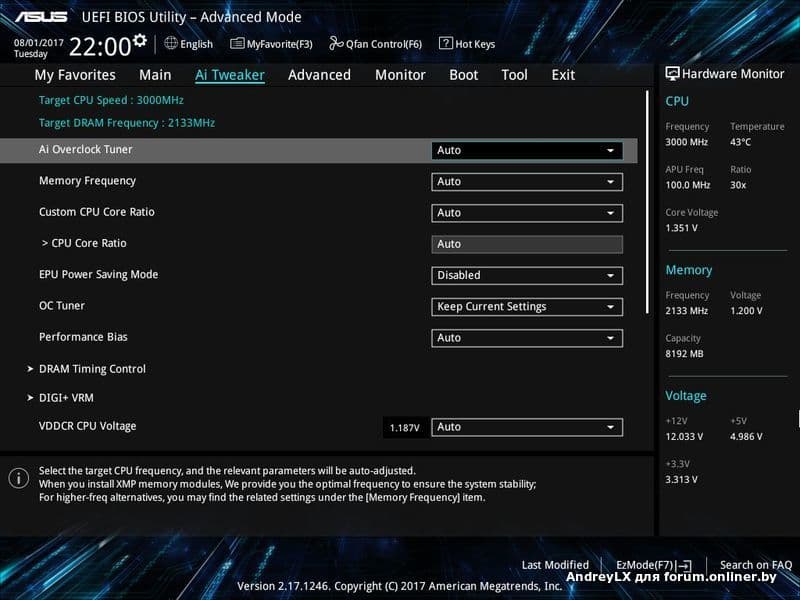Image resolution: width=800 pixels, height=600 pixels.
Task: Open the Custom CPU Core Ratio dropdown
Action: [527, 213]
